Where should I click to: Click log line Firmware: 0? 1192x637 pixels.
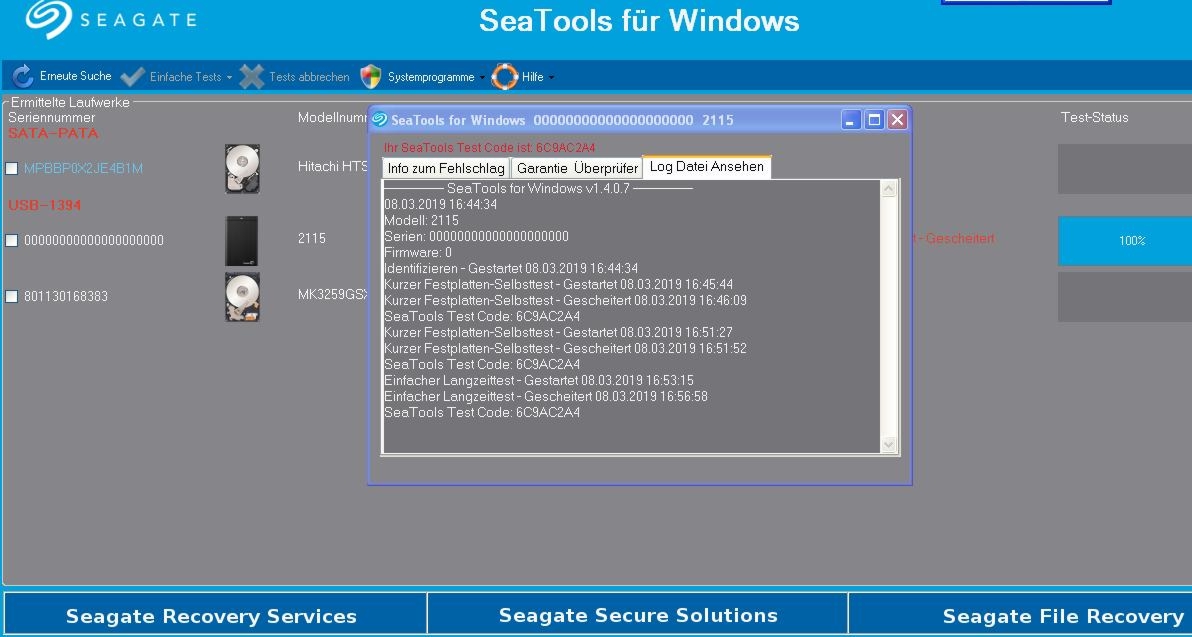coord(418,252)
